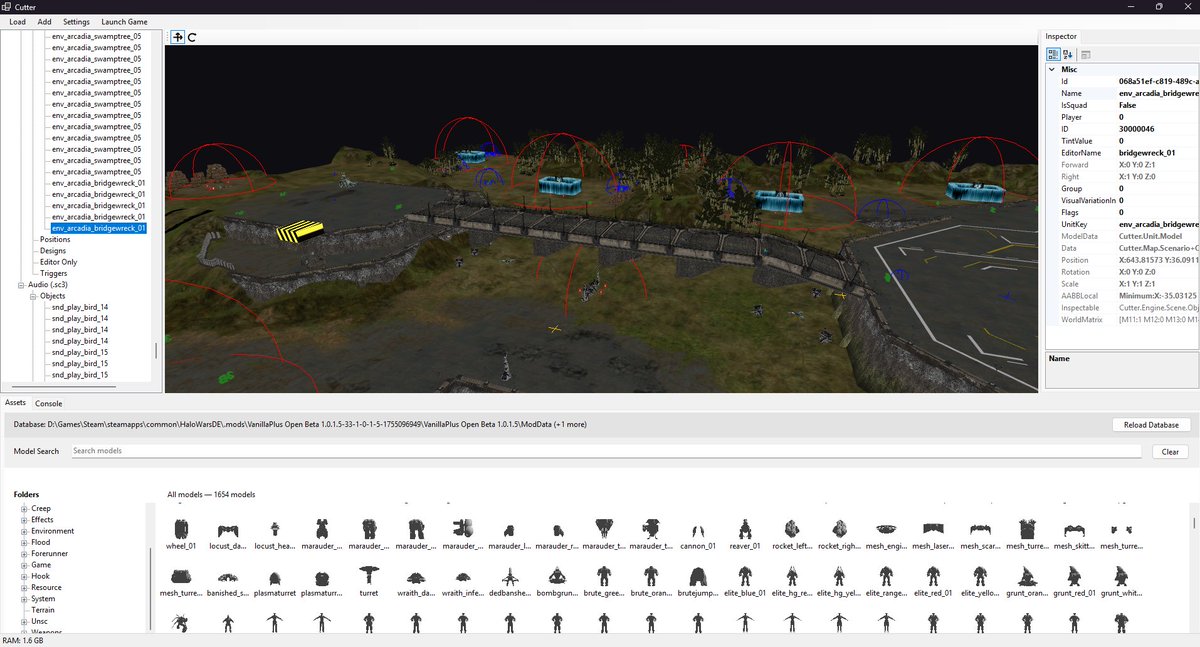Click the EditorName value bridgewreck_01

[x=1147, y=153]
